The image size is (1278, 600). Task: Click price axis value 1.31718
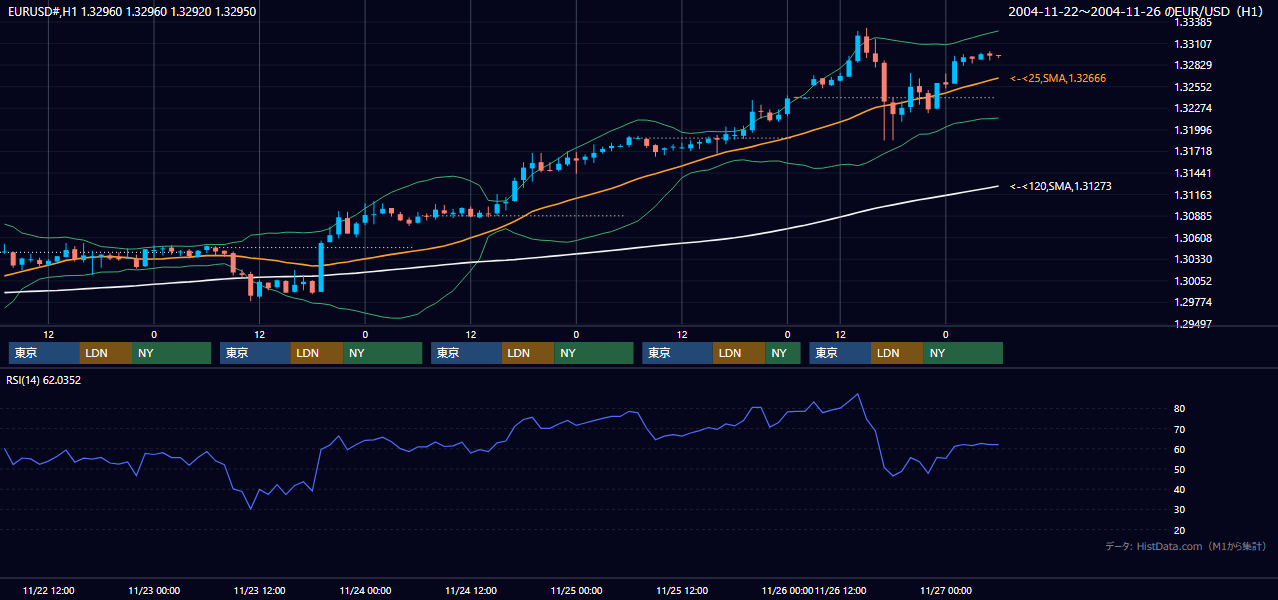(1193, 152)
